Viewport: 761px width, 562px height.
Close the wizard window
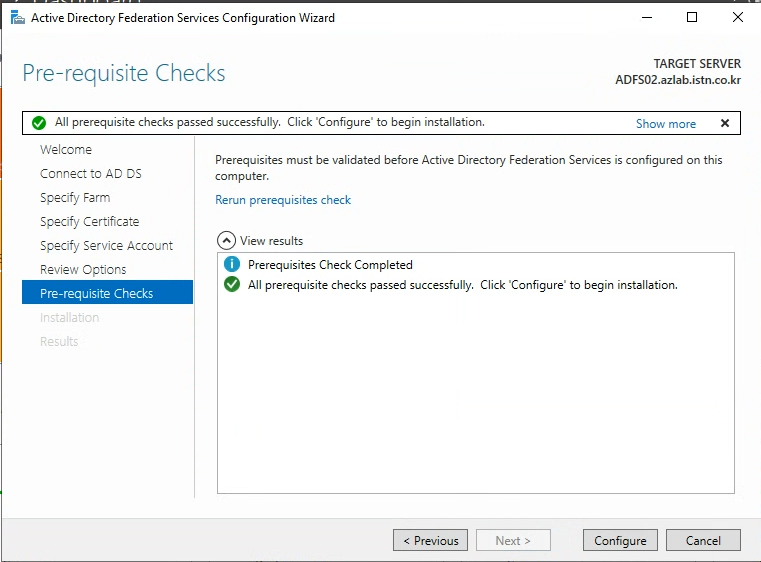pos(738,17)
